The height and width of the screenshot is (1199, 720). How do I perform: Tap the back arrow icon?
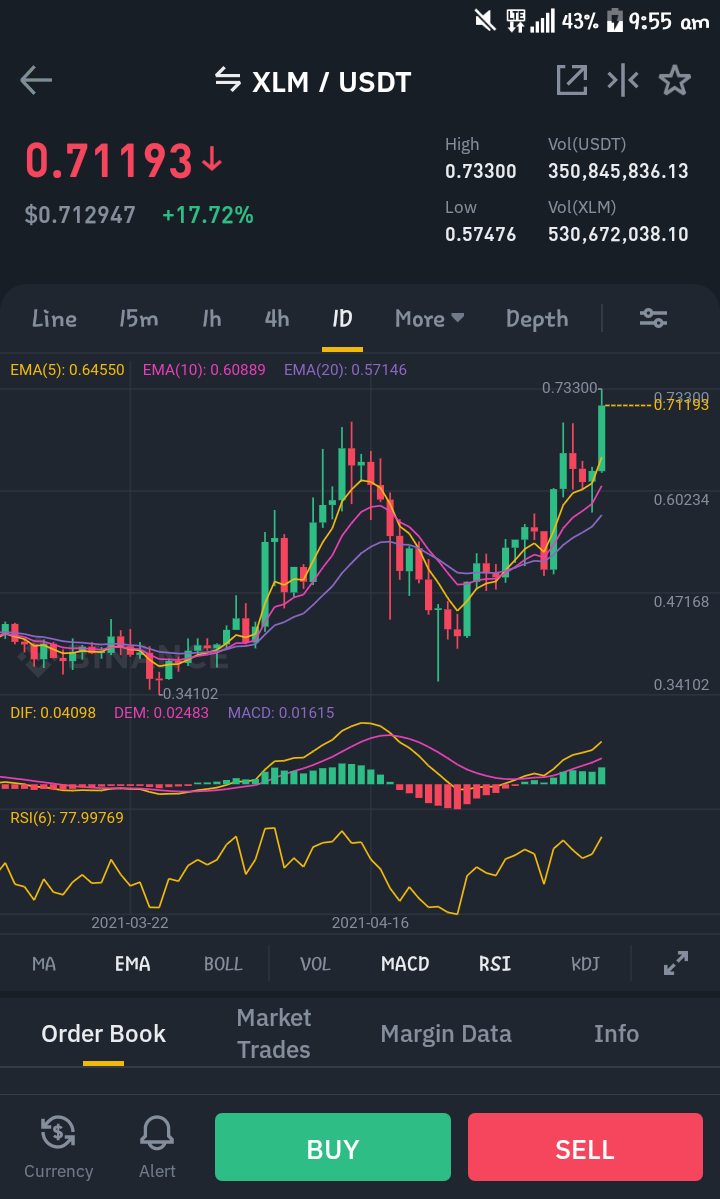pos(36,80)
